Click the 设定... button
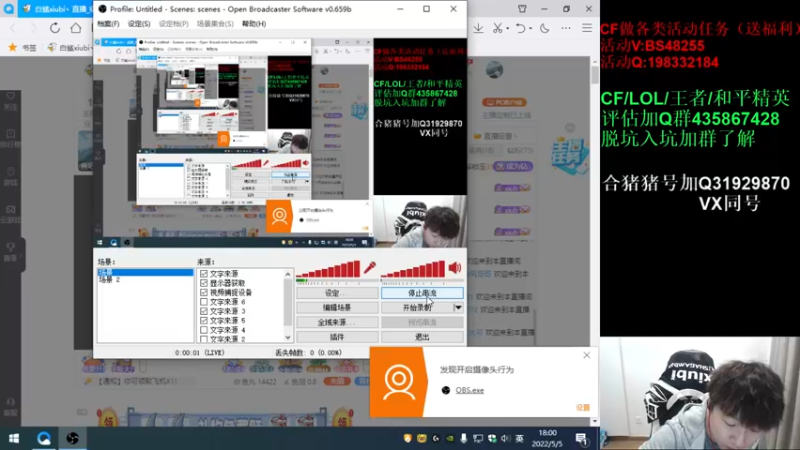 click(337, 293)
